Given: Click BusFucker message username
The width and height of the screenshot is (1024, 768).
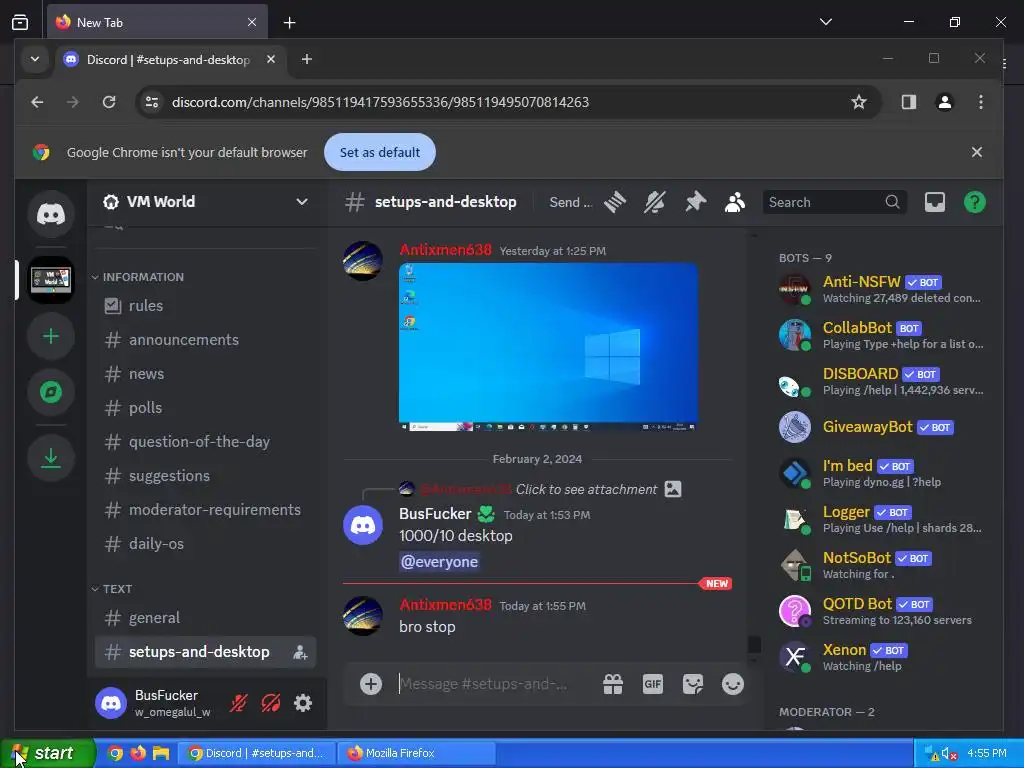Looking at the screenshot, I should pyautogui.click(x=435, y=514).
